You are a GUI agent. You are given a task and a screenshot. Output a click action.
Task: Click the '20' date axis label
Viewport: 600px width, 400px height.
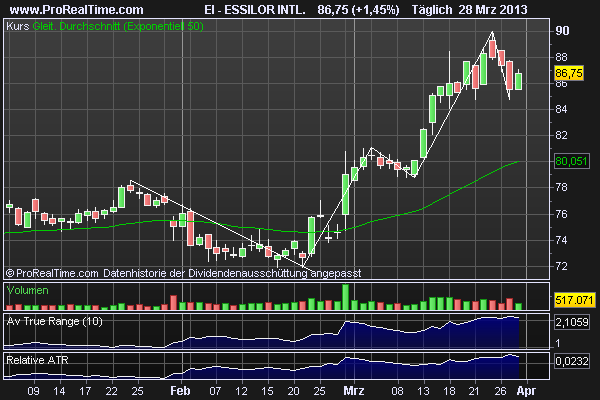tap(293, 391)
